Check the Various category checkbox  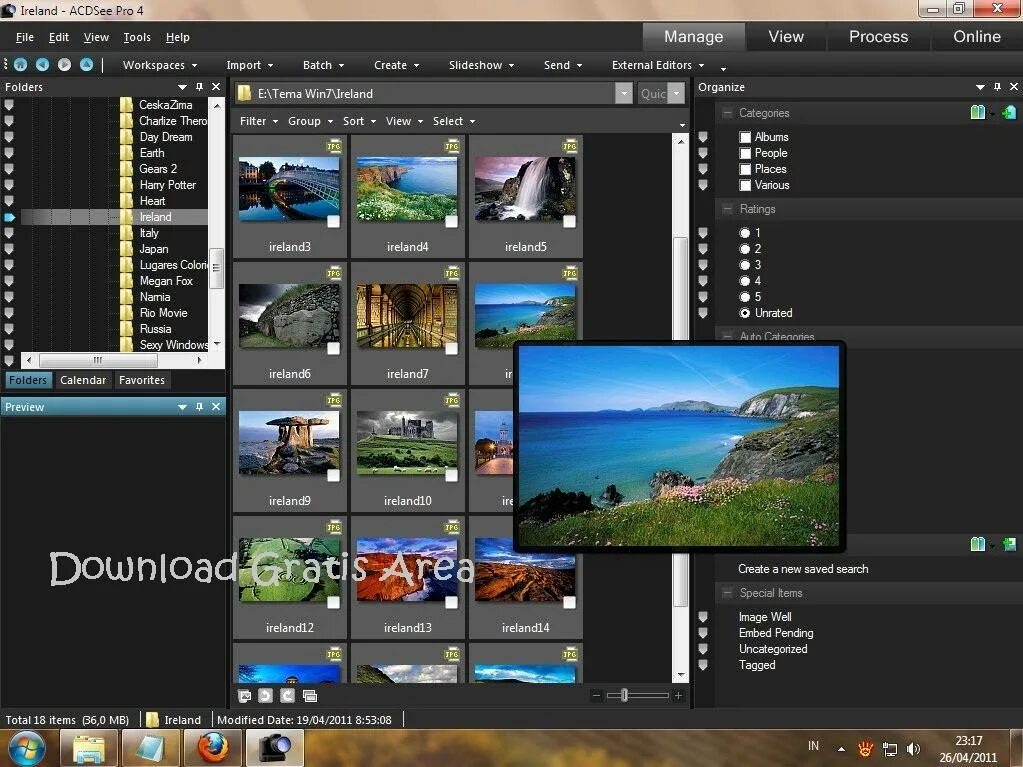[745, 185]
